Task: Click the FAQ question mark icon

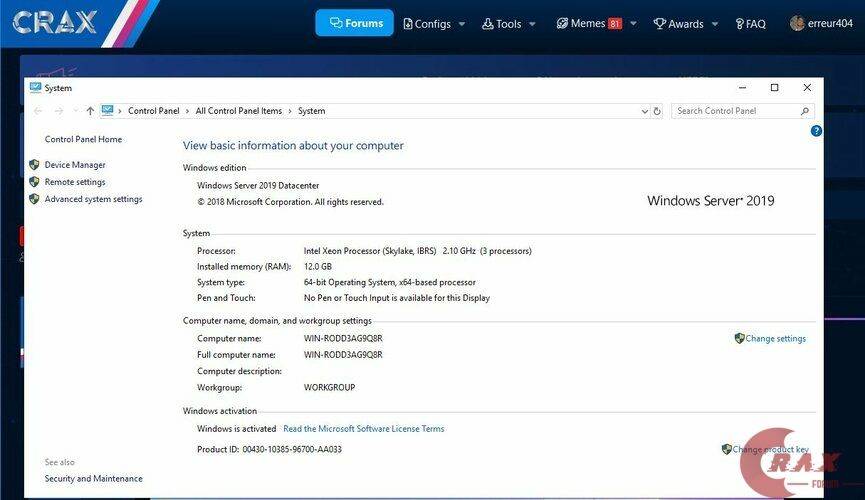Action: (739, 24)
